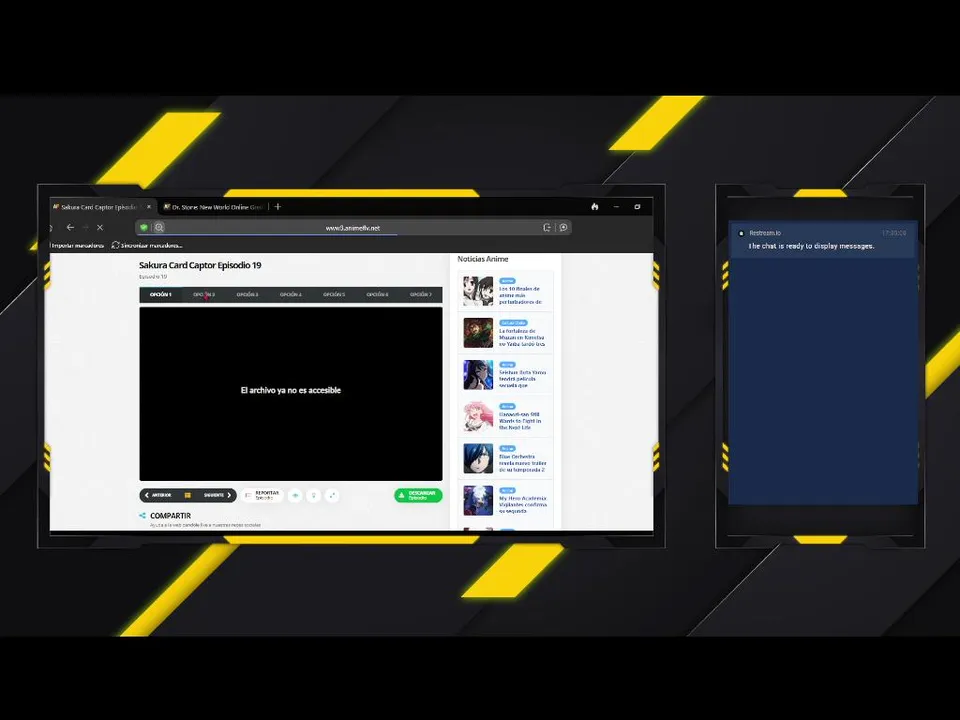Click the 'Noticias Anime' sidebar heading
960x720 pixels.
482,259
